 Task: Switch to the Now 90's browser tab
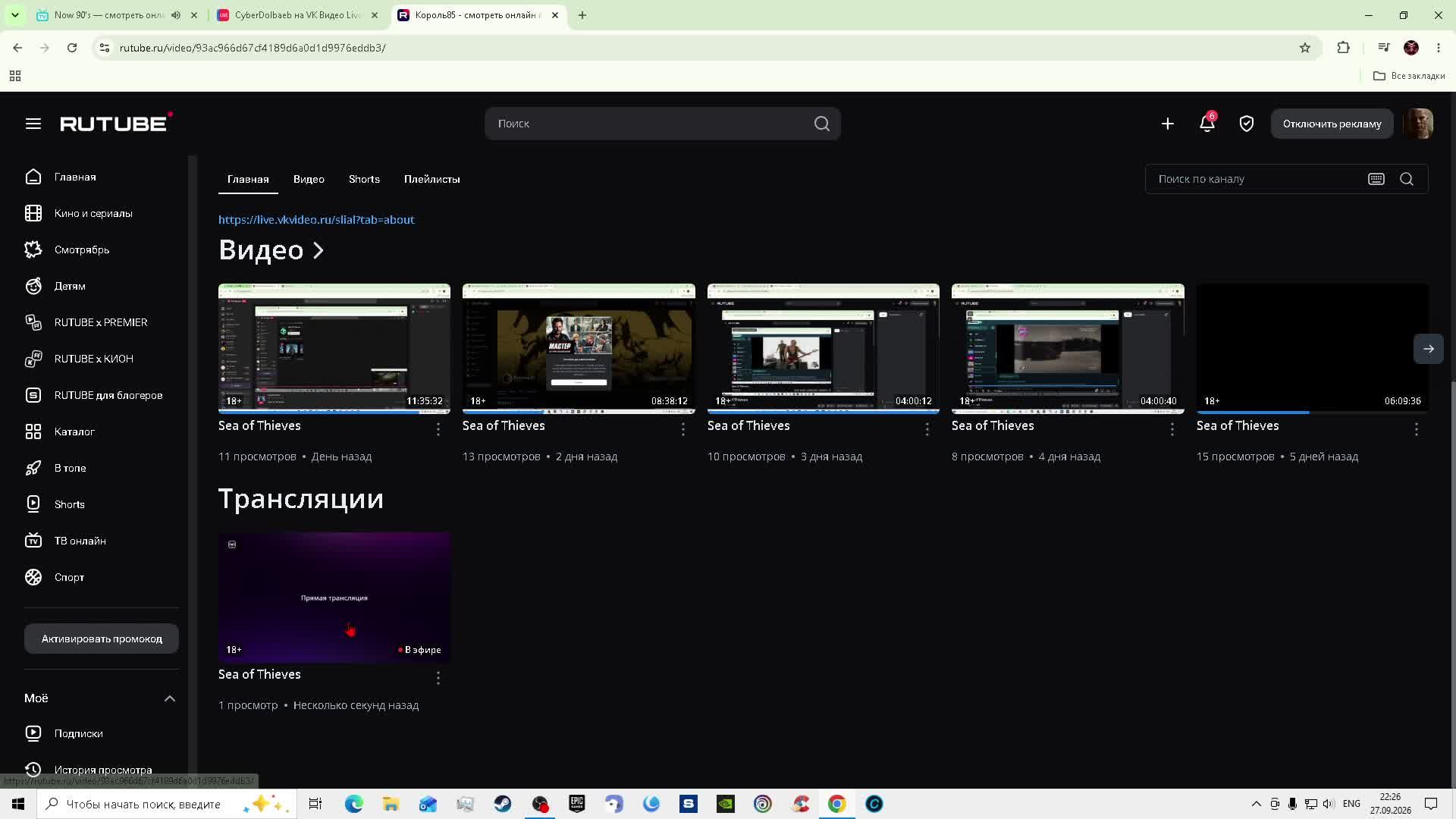coord(110,15)
